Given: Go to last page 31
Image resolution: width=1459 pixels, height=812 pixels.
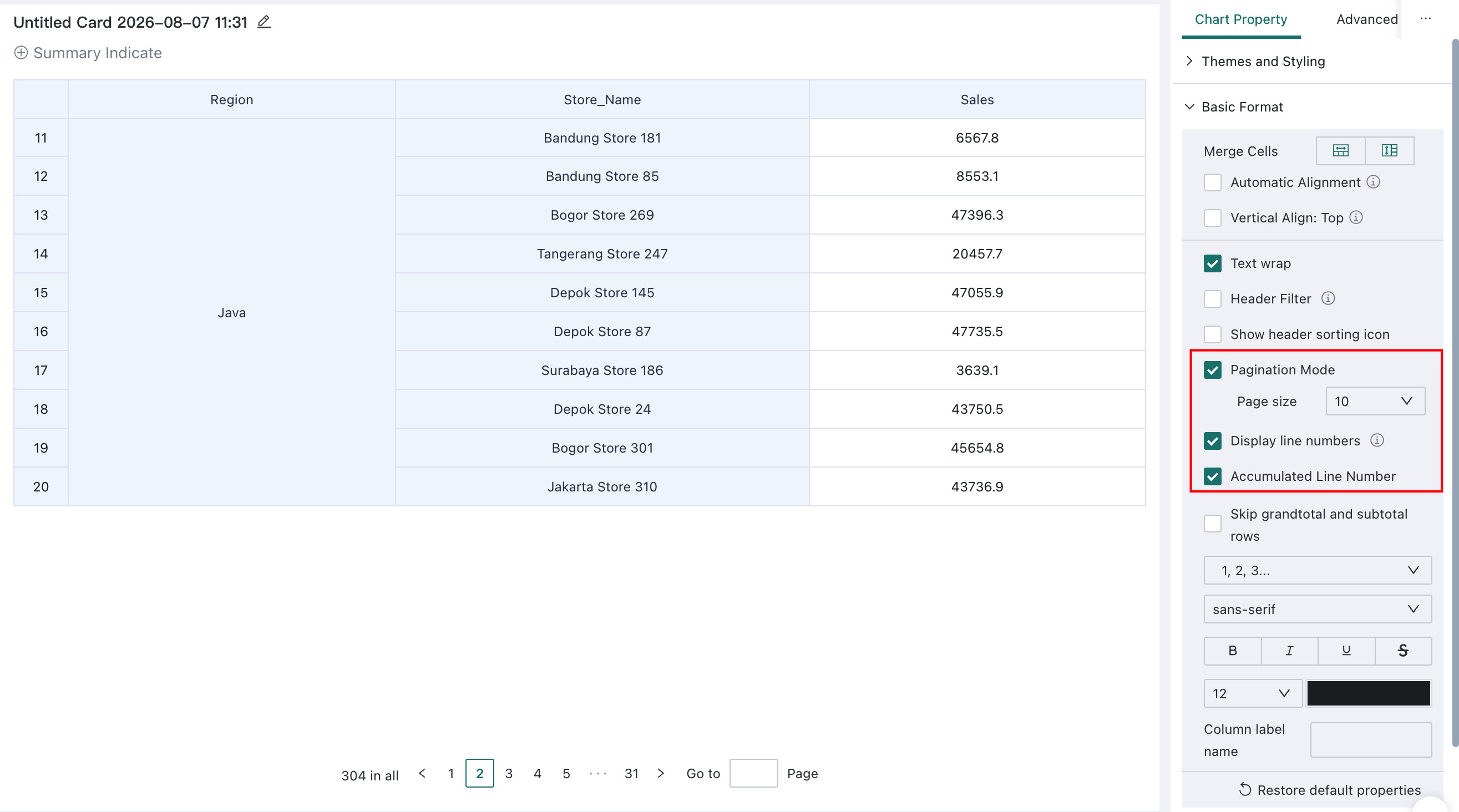Looking at the screenshot, I should pos(631,774).
